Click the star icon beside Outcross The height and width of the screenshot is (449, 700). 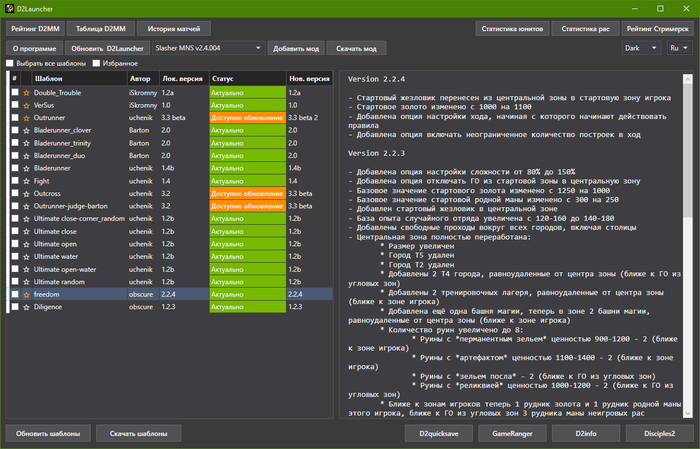[x=27, y=193]
